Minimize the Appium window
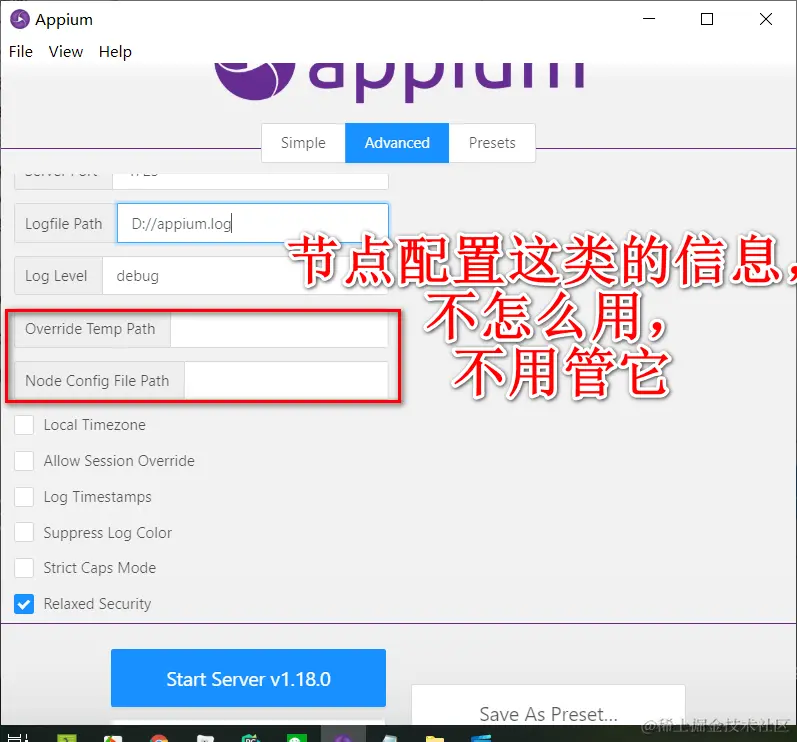This screenshot has height=742, width=797. coord(649,19)
